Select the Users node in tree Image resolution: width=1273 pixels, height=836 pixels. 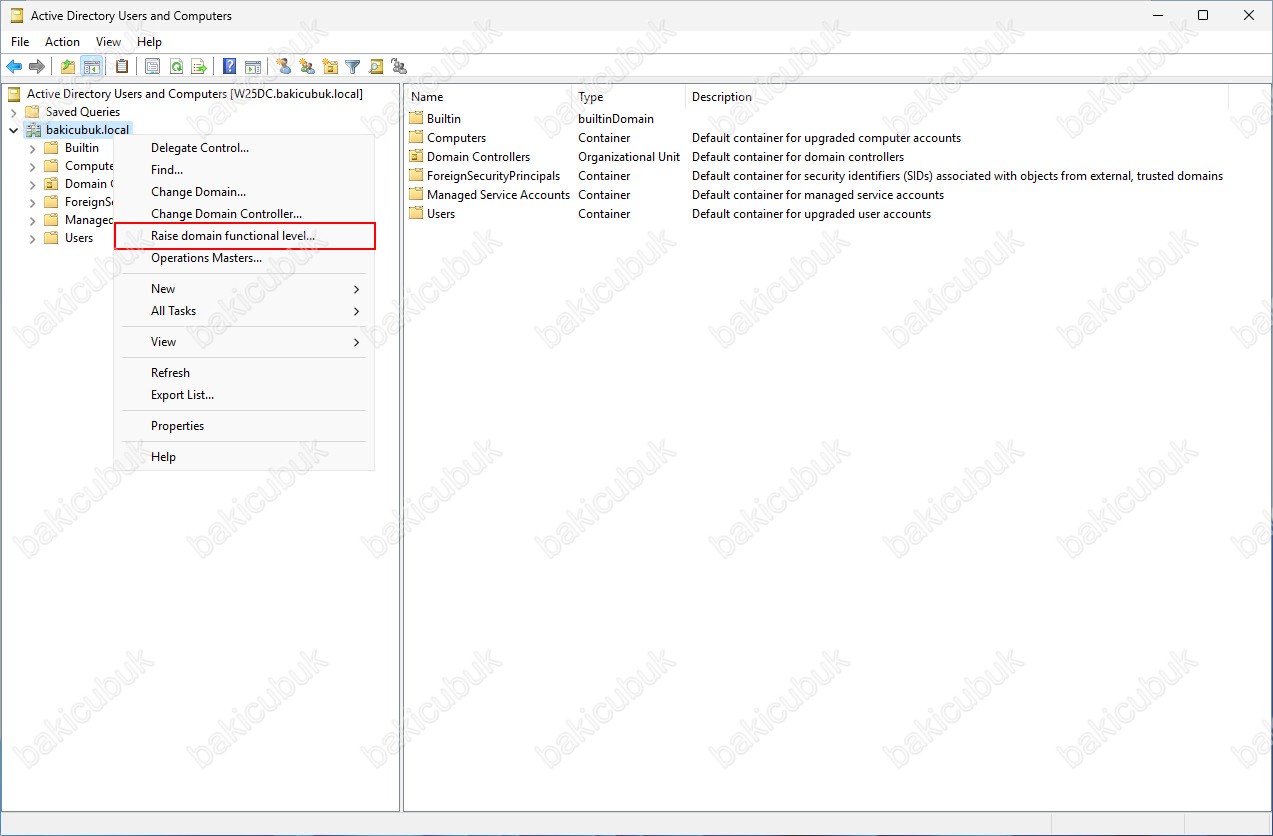click(x=79, y=238)
